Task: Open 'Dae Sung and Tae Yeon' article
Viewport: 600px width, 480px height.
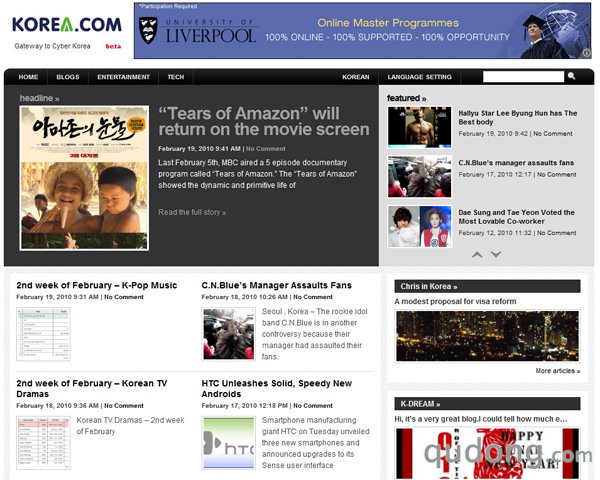Action: (x=516, y=217)
